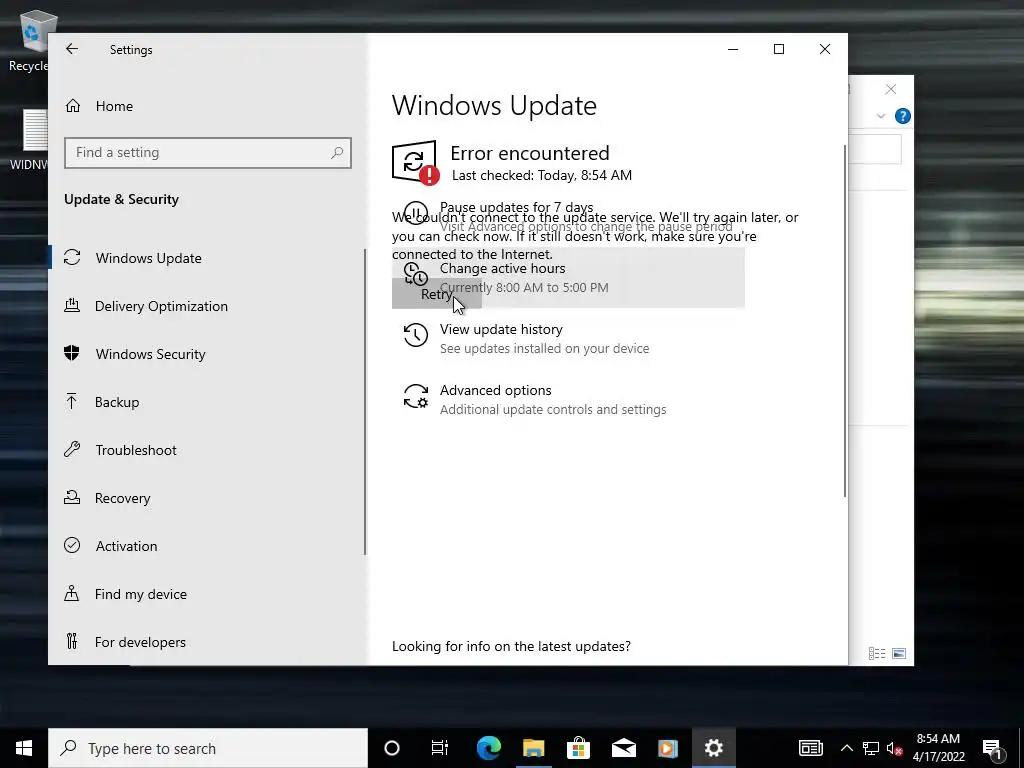This screenshot has width=1024, height=768.
Task: Click the Windows Security shield icon
Action: [x=72, y=353]
